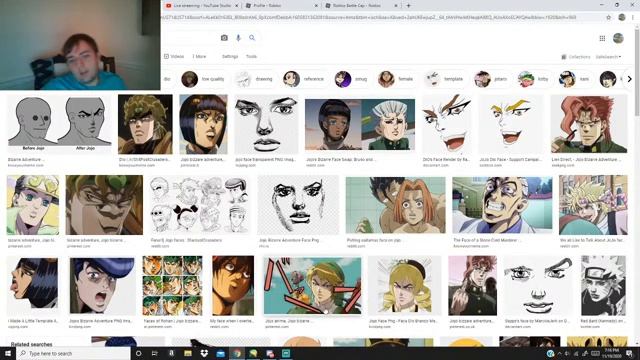Open the volume icon in system tray
The height and width of the screenshot is (360, 640).
tap(567, 353)
